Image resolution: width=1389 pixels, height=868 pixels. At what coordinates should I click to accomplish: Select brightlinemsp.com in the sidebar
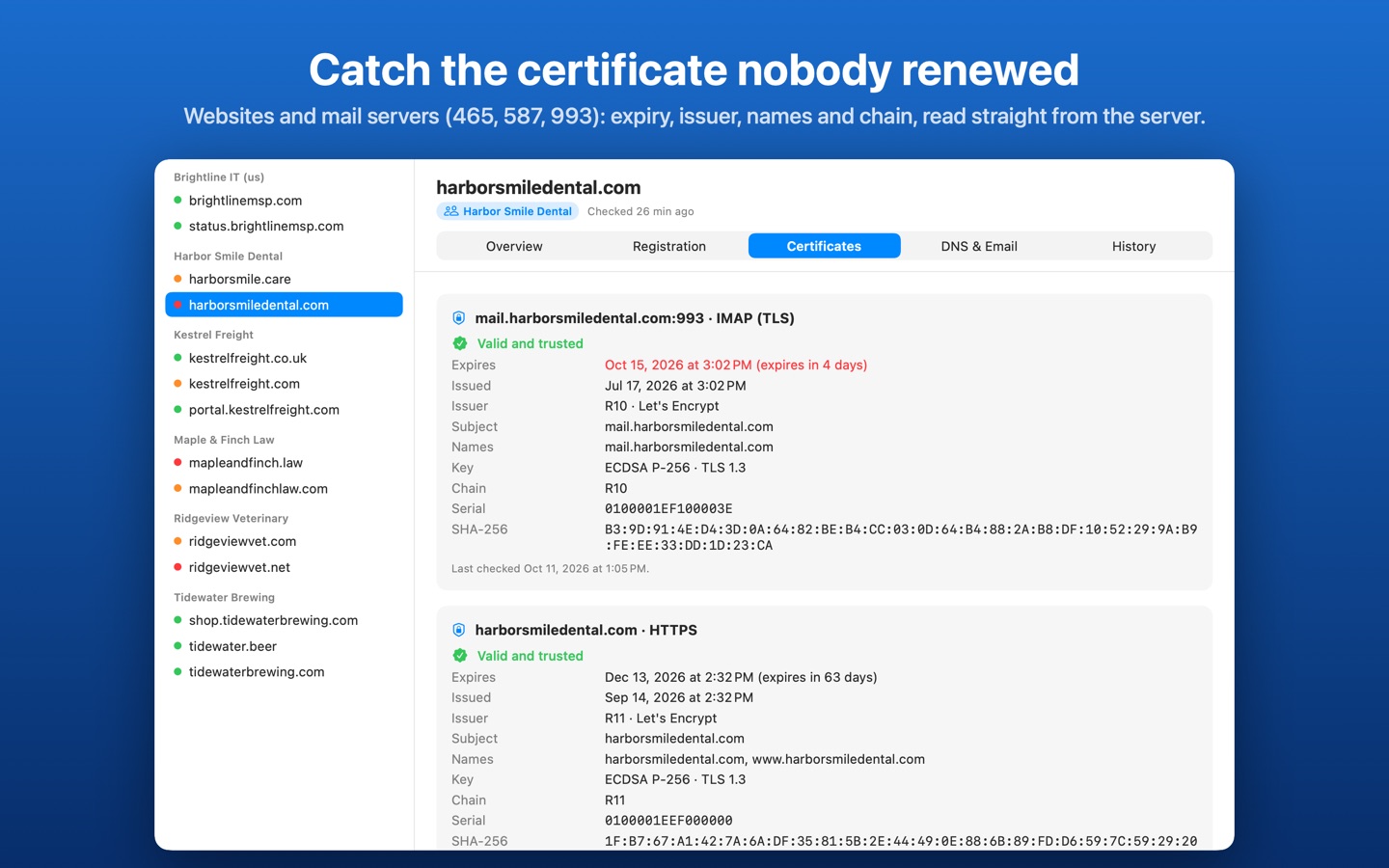(284, 201)
